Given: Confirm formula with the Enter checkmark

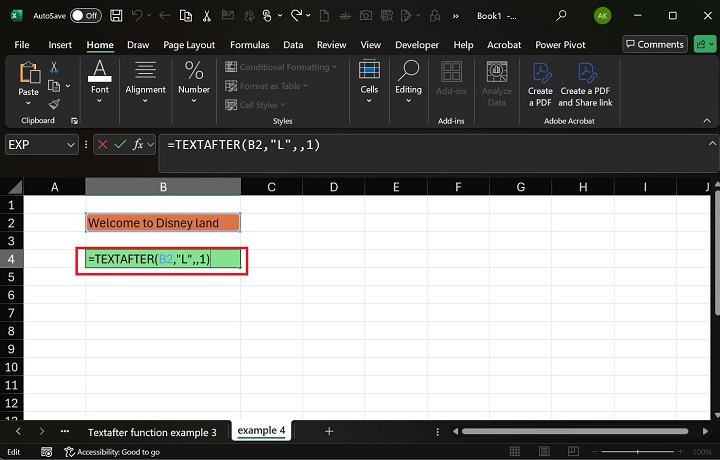Looking at the screenshot, I should click(120, 145).
